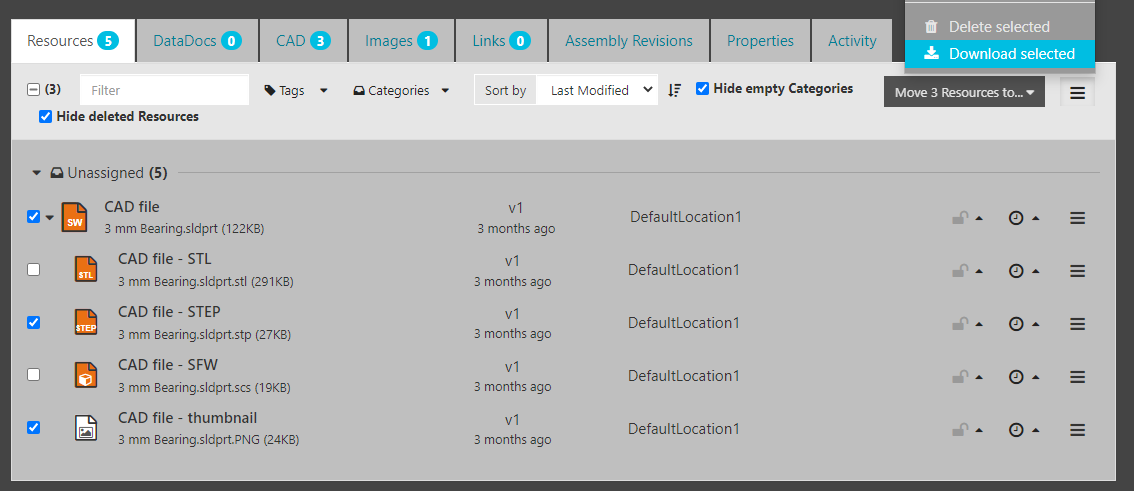Uncheck Hide deleted Resources
The image size is (1134, 491).
[45, 117]
